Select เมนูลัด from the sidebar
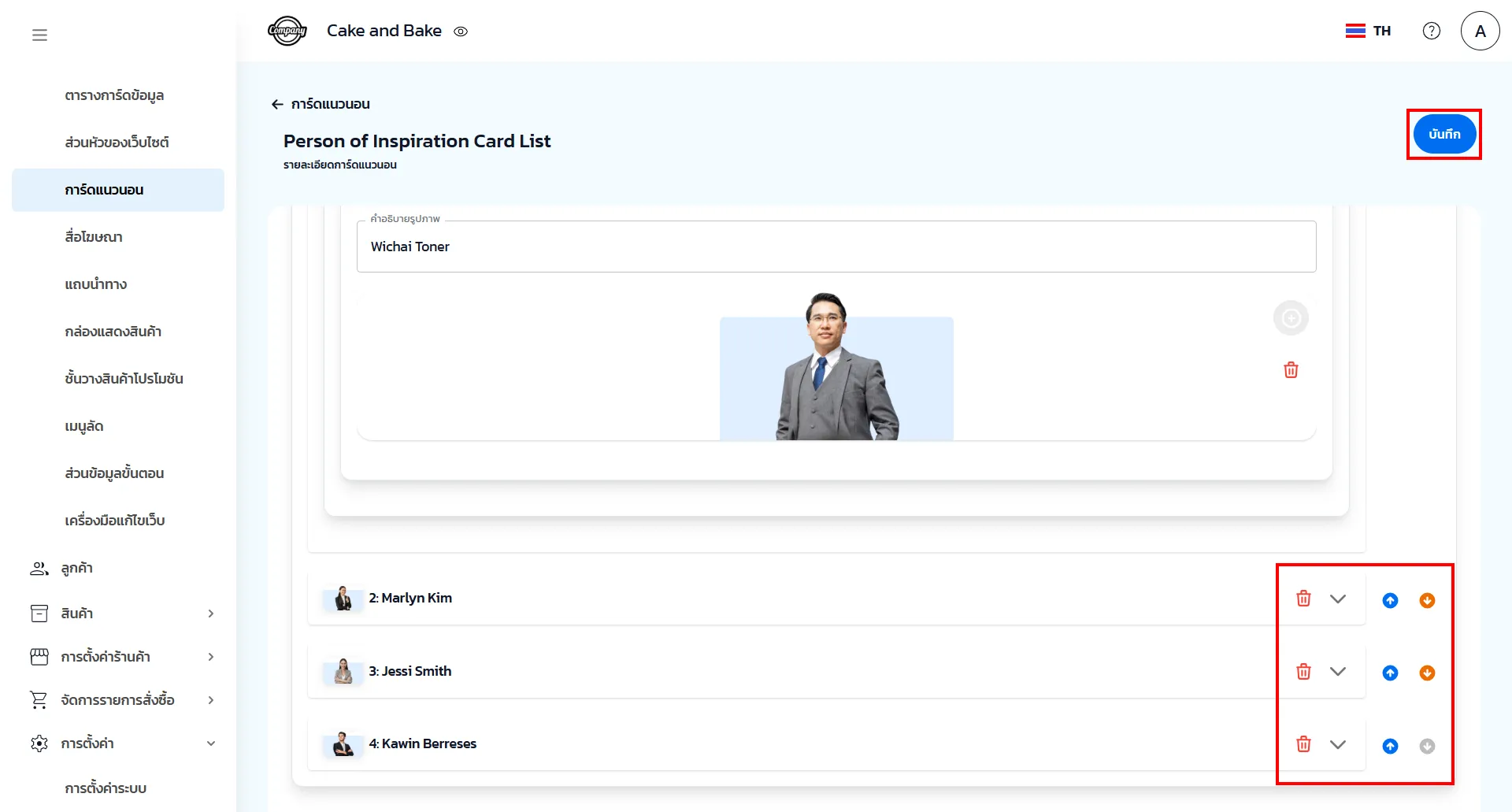 pyautogui.click(x=84, y=426)
